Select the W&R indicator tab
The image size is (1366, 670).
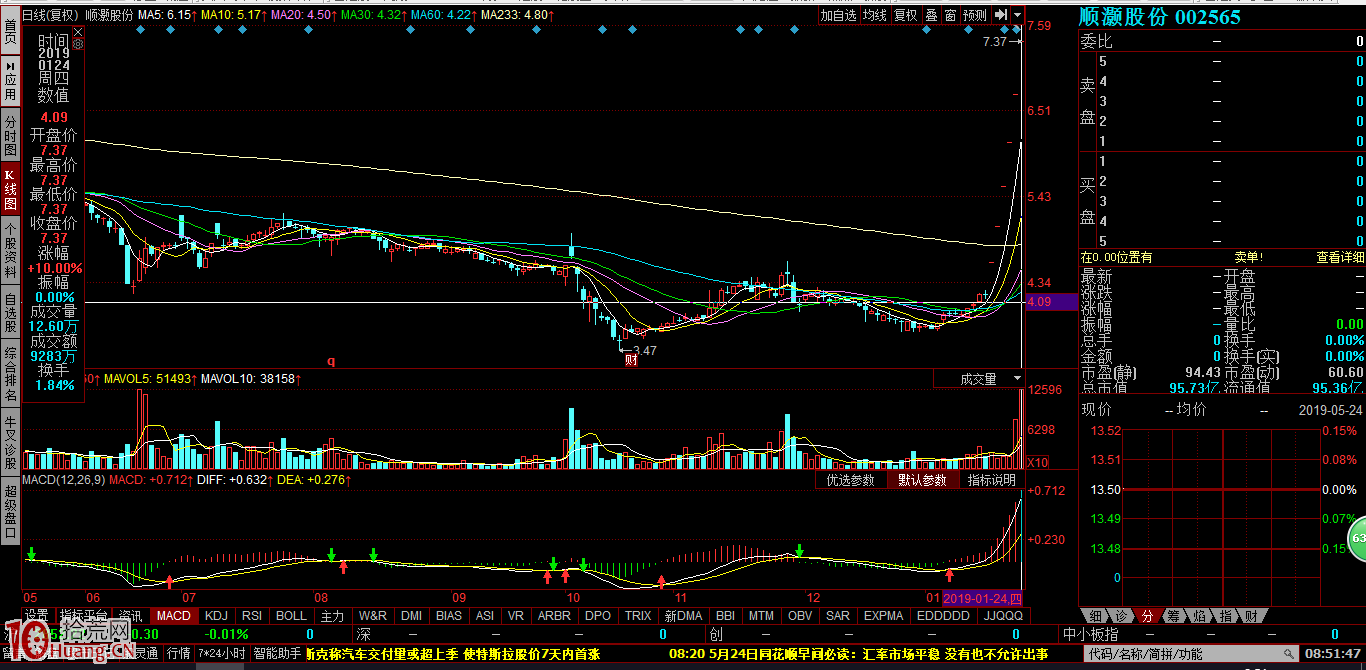(x=373, y=615)
